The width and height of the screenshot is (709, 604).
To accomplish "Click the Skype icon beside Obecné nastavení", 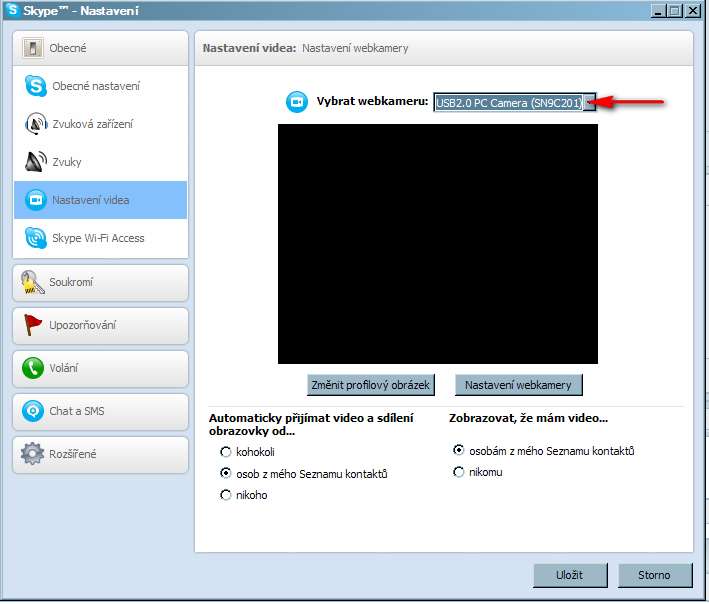I will (36, 86).
